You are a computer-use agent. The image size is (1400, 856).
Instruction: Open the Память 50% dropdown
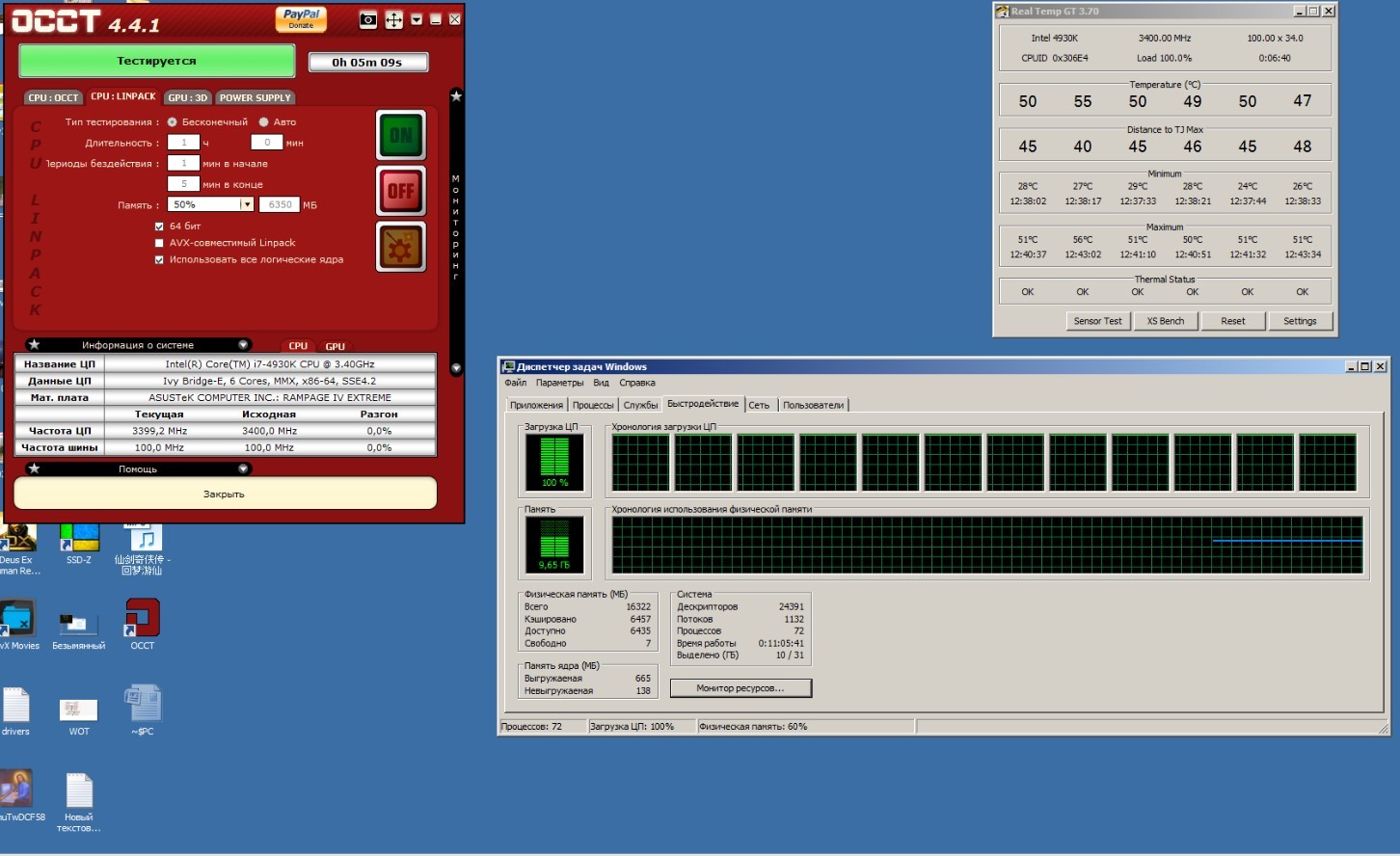click(x=211, y=204)
